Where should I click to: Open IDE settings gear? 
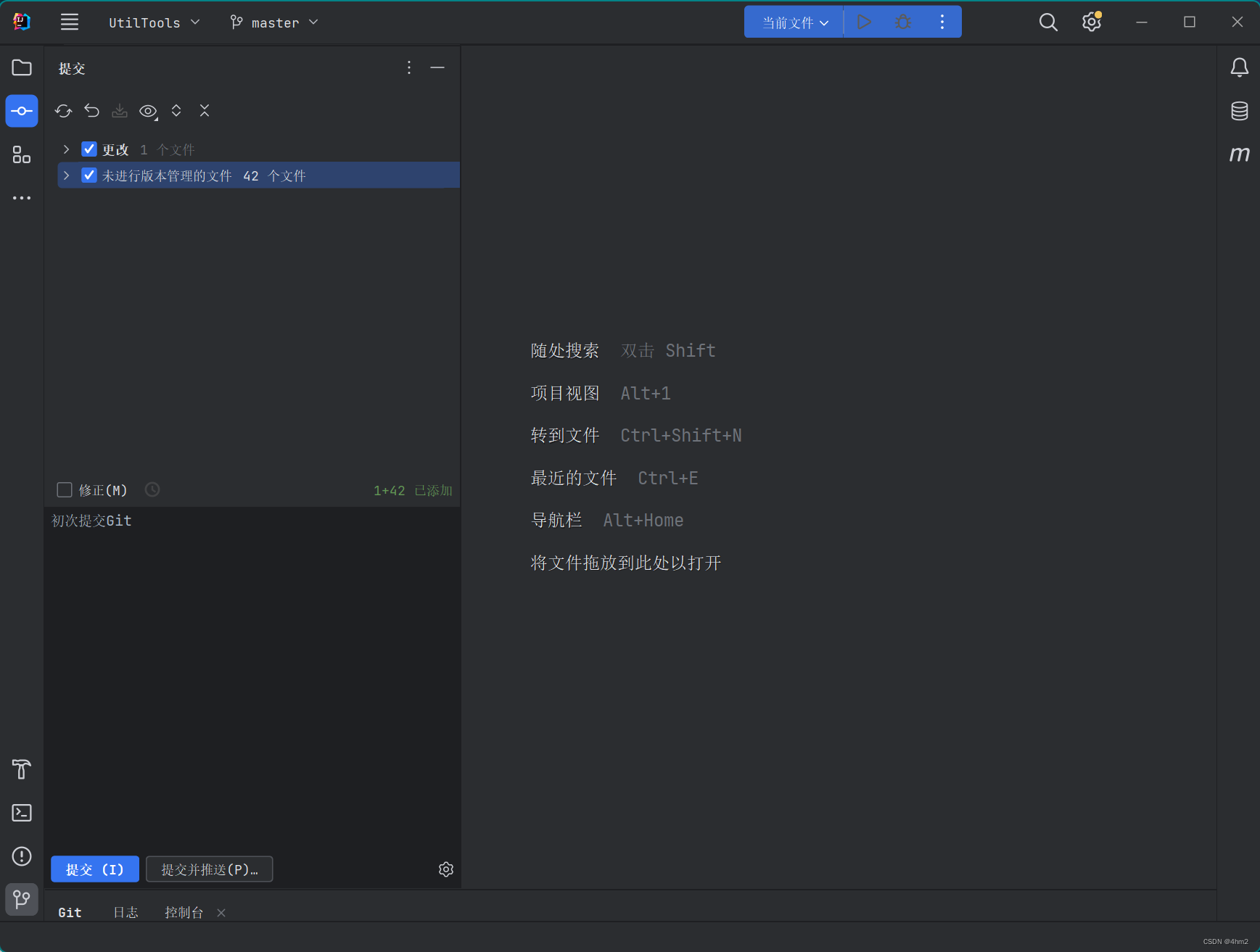1092,22
